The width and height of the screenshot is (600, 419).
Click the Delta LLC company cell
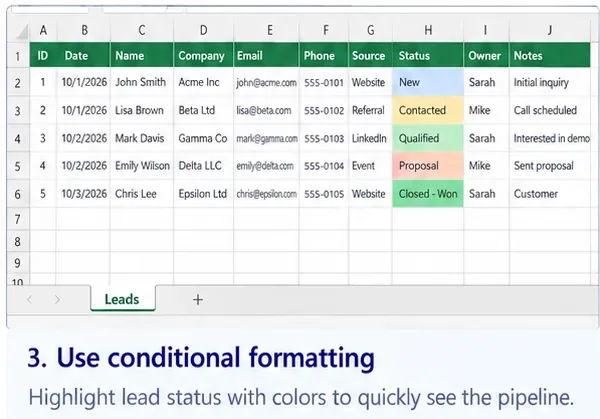tap(204, 166)
